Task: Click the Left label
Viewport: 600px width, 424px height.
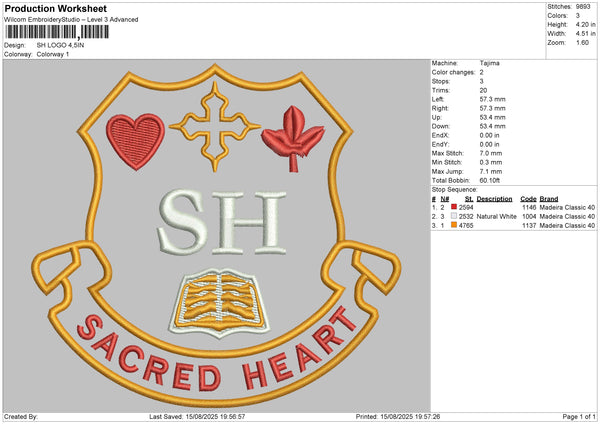Action: [x=437, y=99]
